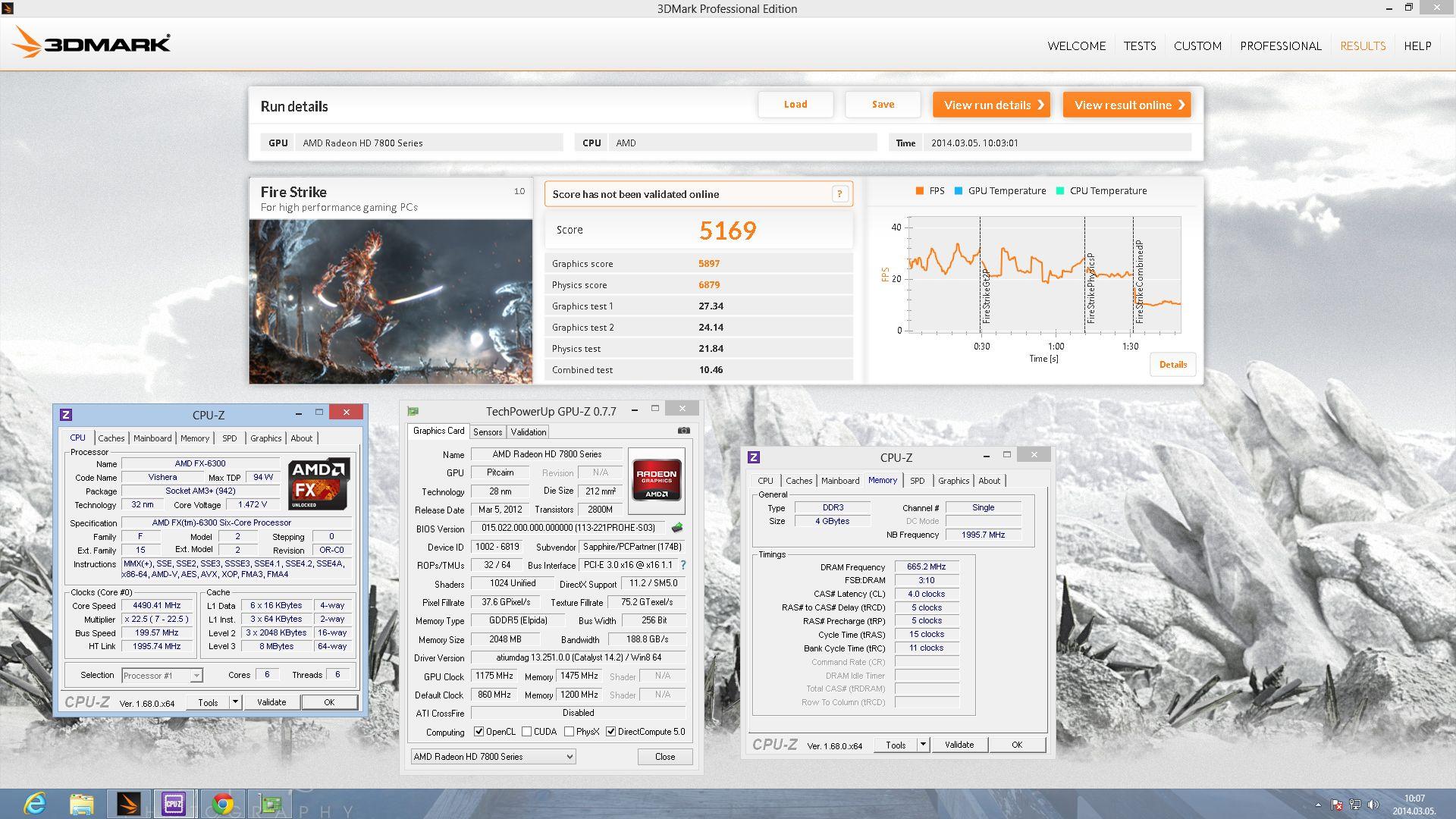The width and height of the screenshot is (1456, 819).
Task: Click the Radeon Graphics logo in GPU-Z
Action: 657,479
